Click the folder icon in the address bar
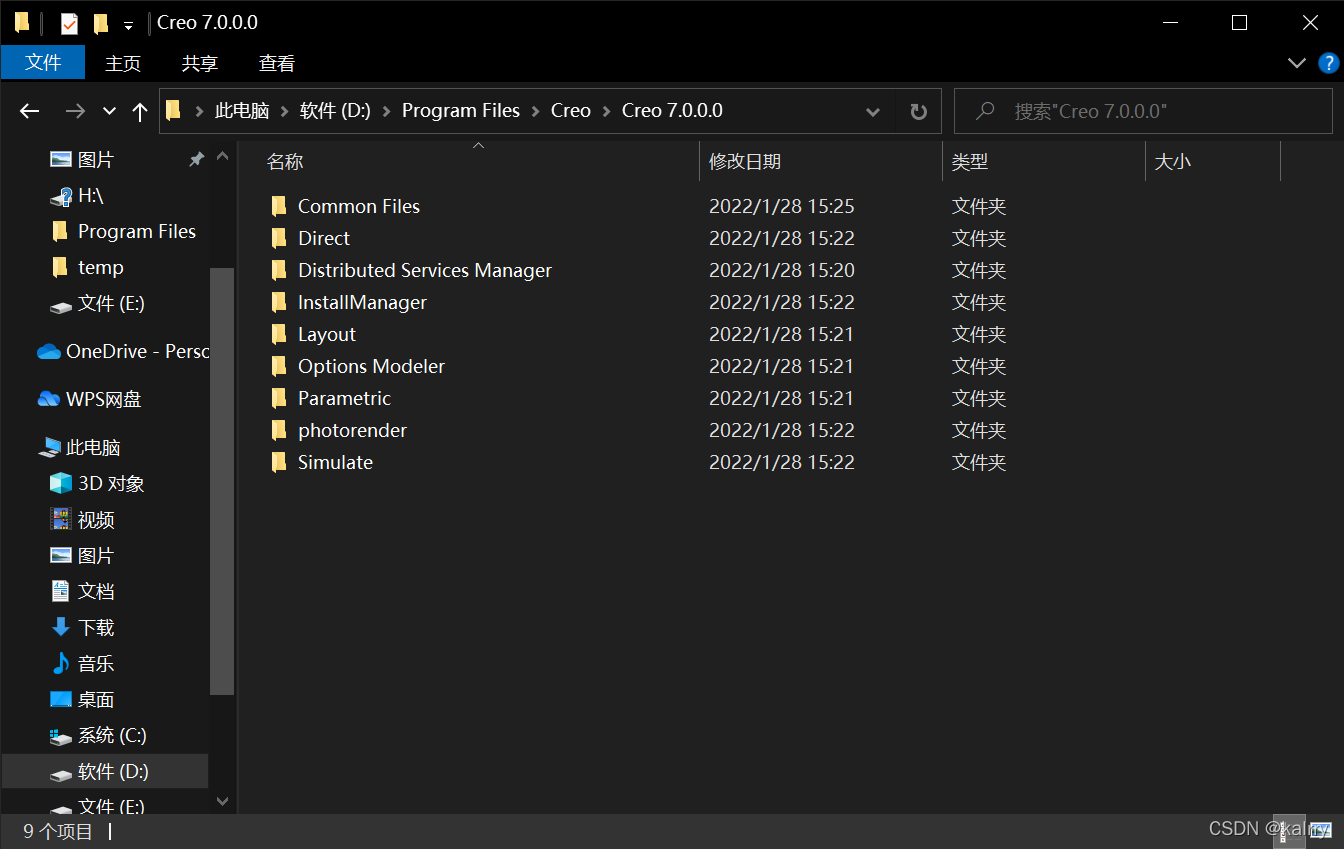Image resolution: width=1344 pixels, height=849 pixels. [174, 110]
